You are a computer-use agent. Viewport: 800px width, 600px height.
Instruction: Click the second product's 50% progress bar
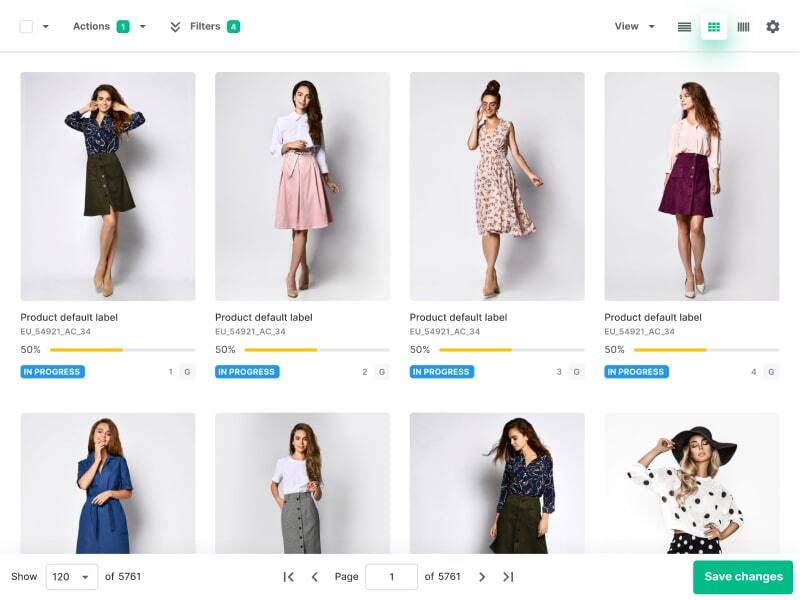point(315,350)
